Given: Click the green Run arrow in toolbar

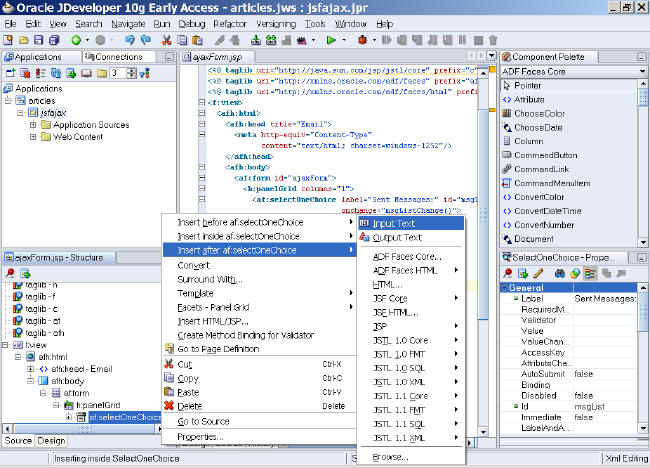Looking at the screenshot, I should 331,40.
